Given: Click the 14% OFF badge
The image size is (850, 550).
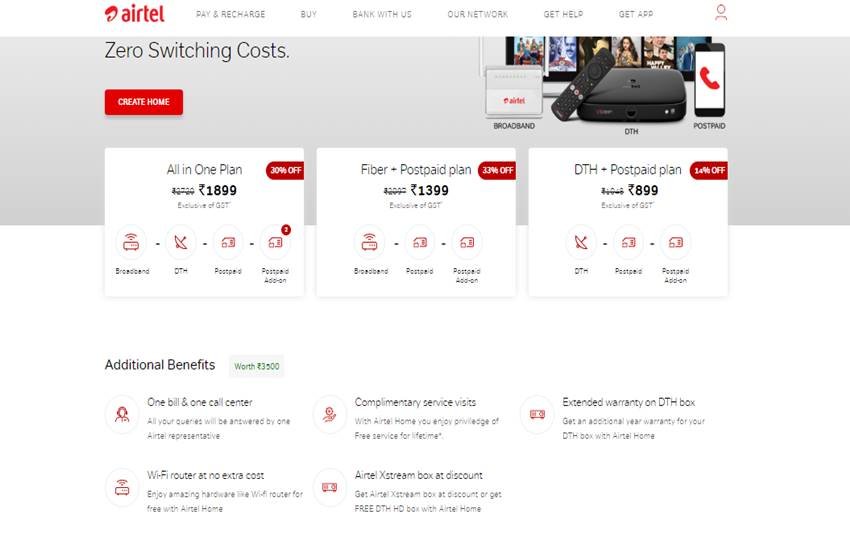Looking at the screenshot, I should click(x=709, y=170).
